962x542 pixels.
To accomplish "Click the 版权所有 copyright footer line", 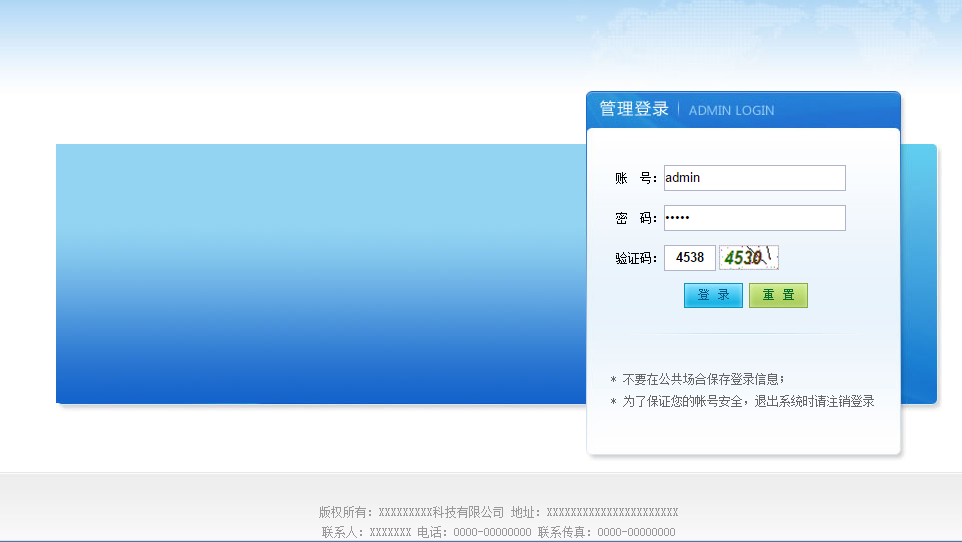I will point(498,512).
